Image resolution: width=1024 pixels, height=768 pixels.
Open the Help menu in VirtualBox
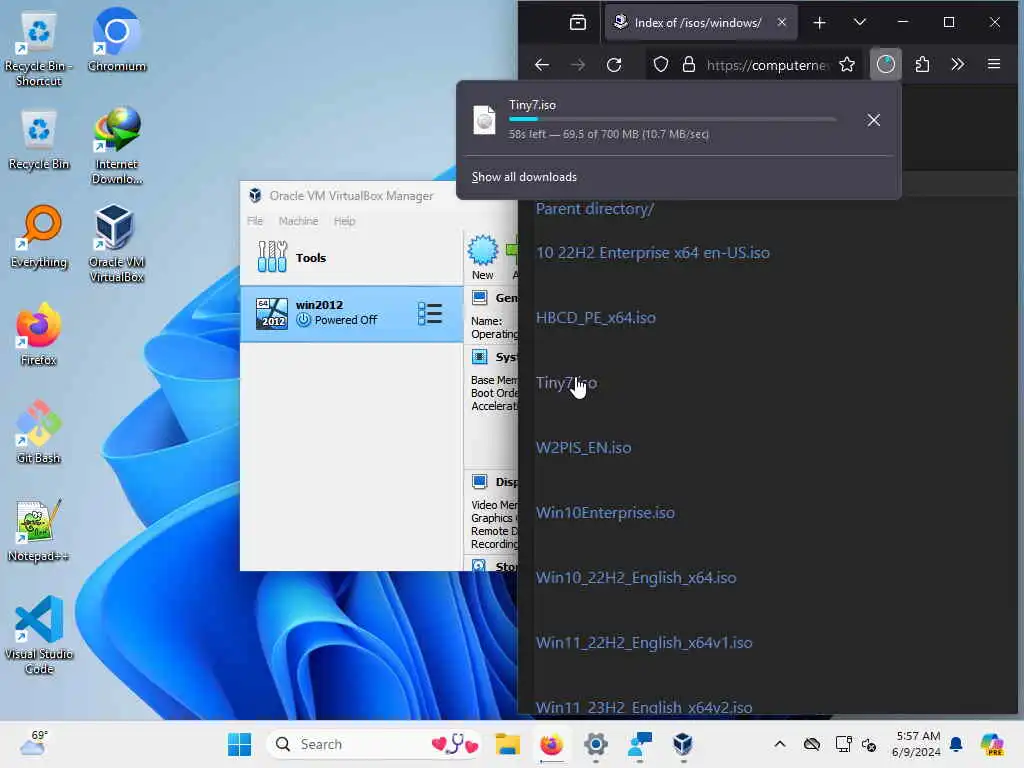[344, 221]
